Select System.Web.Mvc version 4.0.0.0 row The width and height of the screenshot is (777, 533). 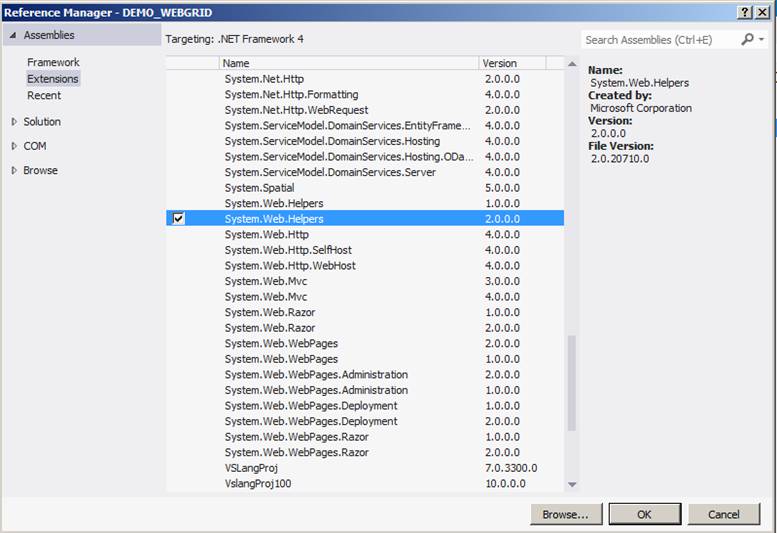(365, 297)
